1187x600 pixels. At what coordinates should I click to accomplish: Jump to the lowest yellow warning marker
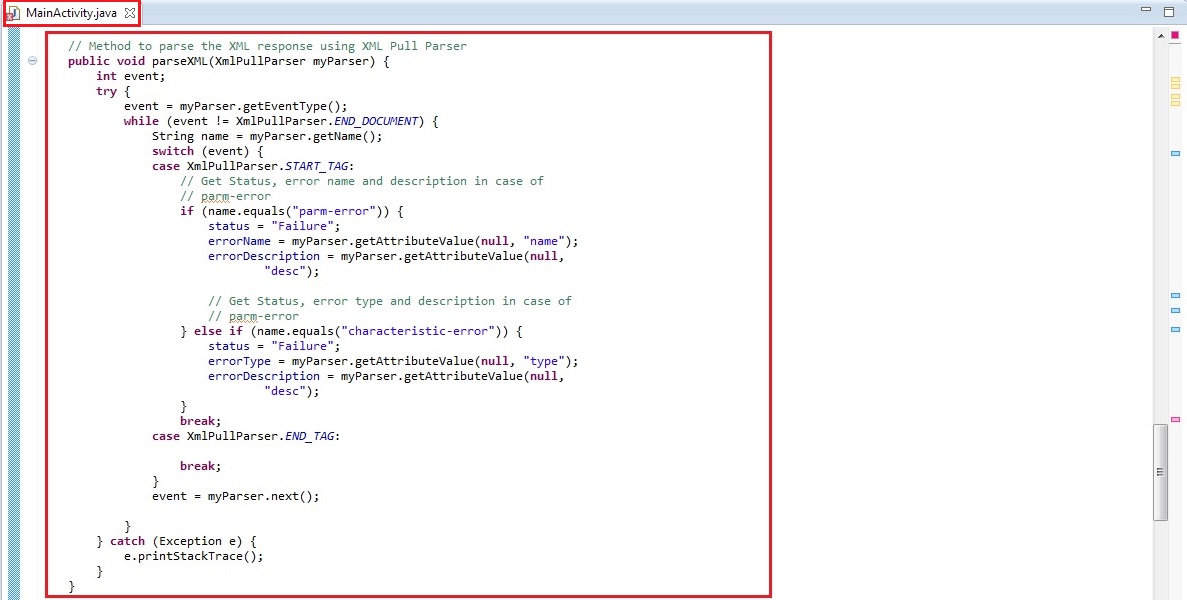1175,102
